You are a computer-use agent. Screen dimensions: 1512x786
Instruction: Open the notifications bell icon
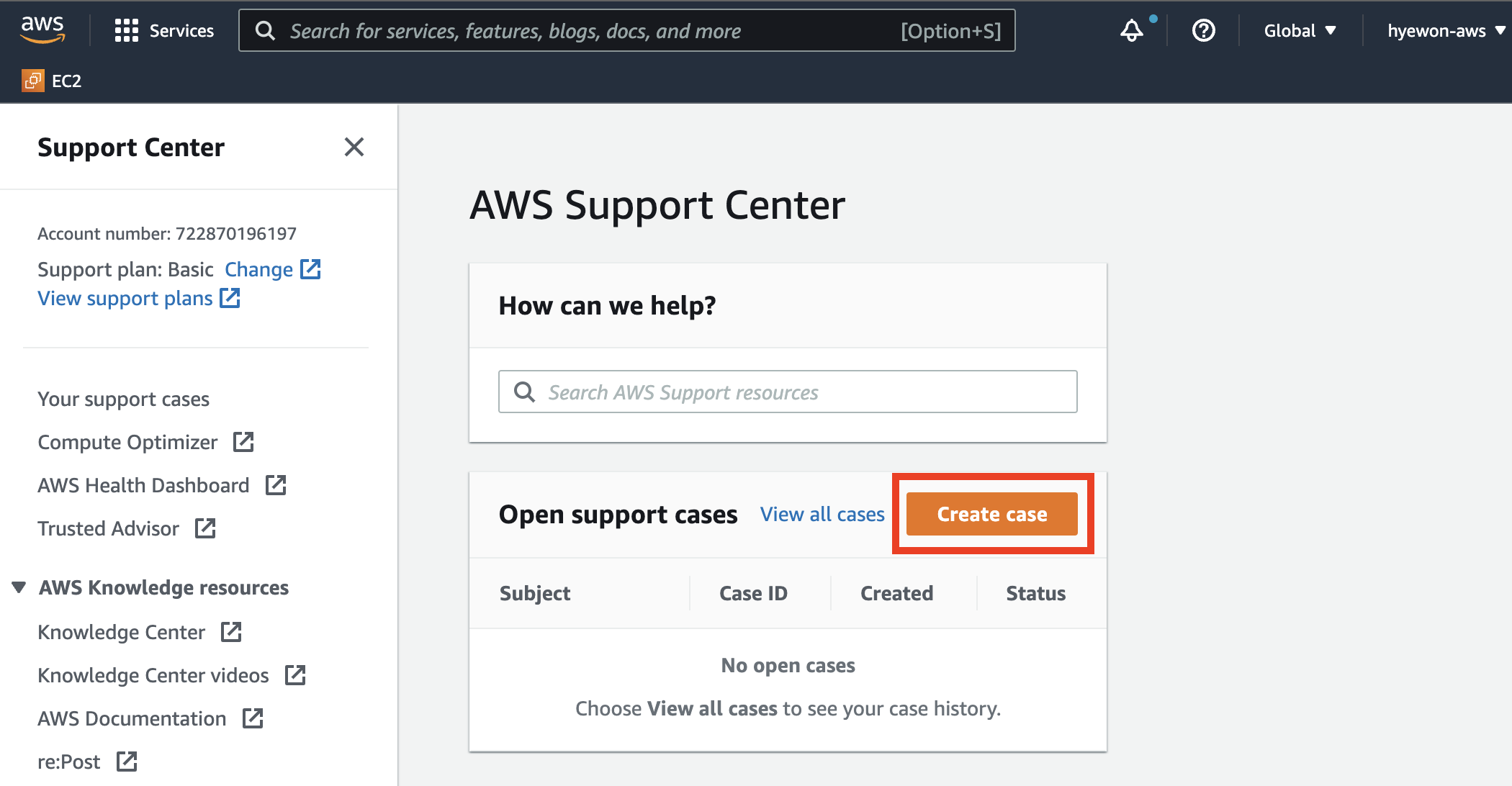[1132, 31]
